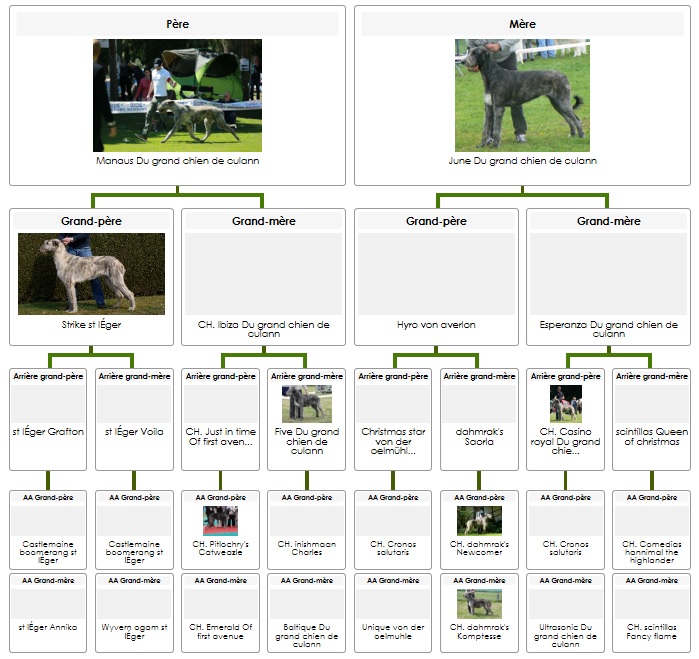Image resolution: width=699 pixels, height=659 pixels.
Task: Click the Five Du grand chien de culann thumbnail
Action: (306, 403)
